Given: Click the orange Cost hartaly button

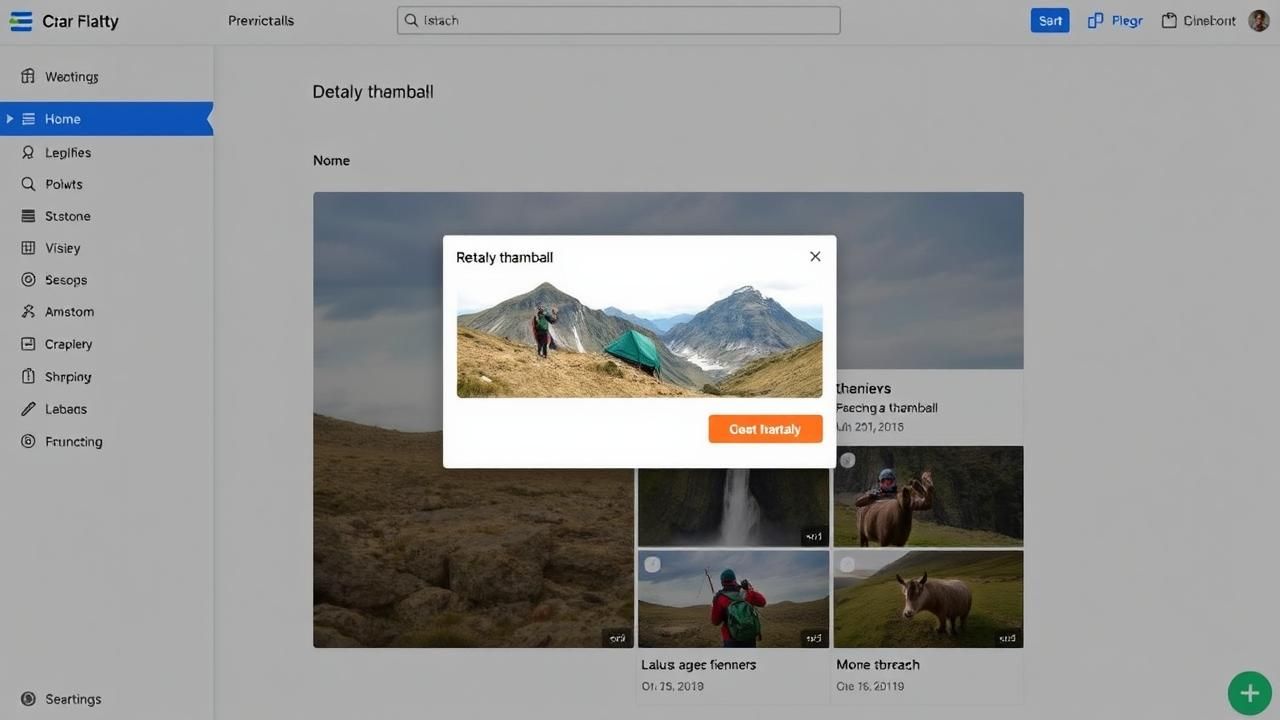Looking at the screenshot, I should click(x=765, y=429).
